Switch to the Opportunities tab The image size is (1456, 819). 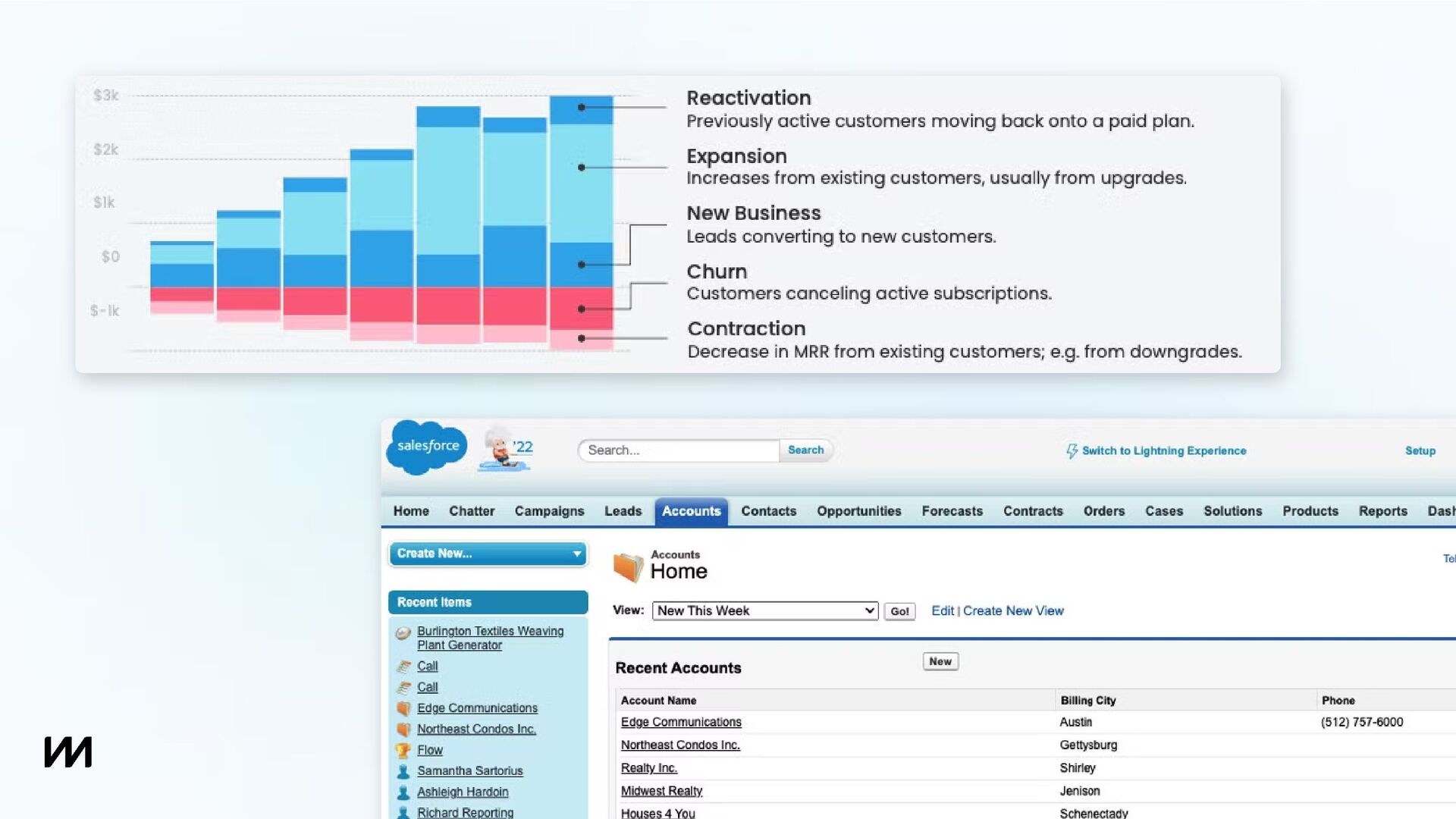(859, 511)
